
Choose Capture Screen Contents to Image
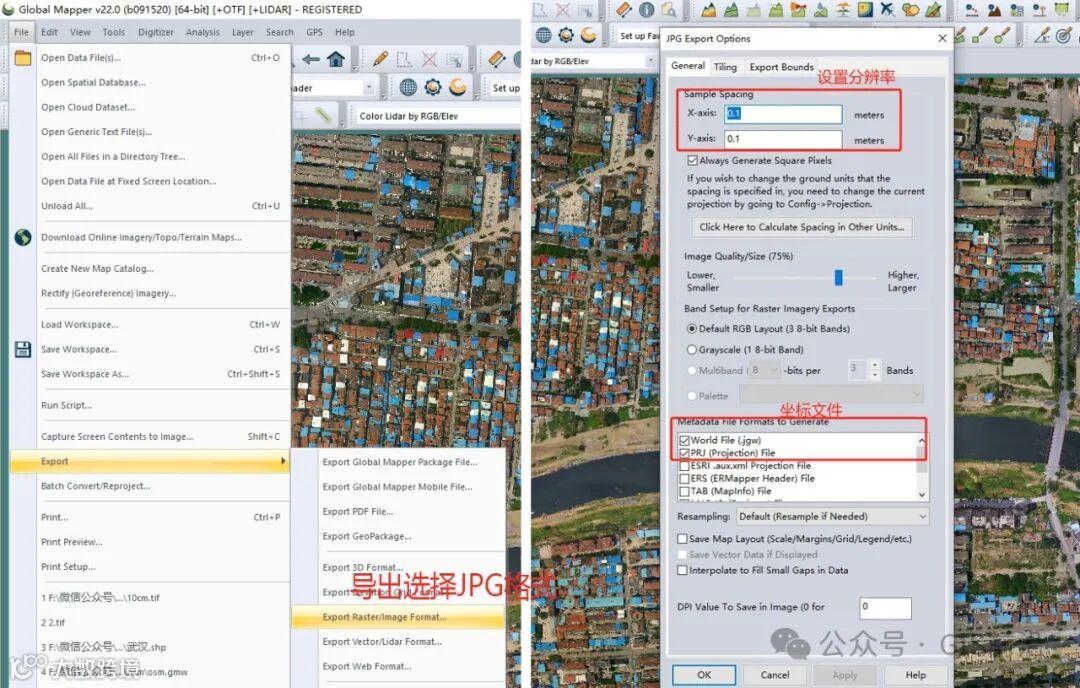pyautogui.click(x=117, y=437)
